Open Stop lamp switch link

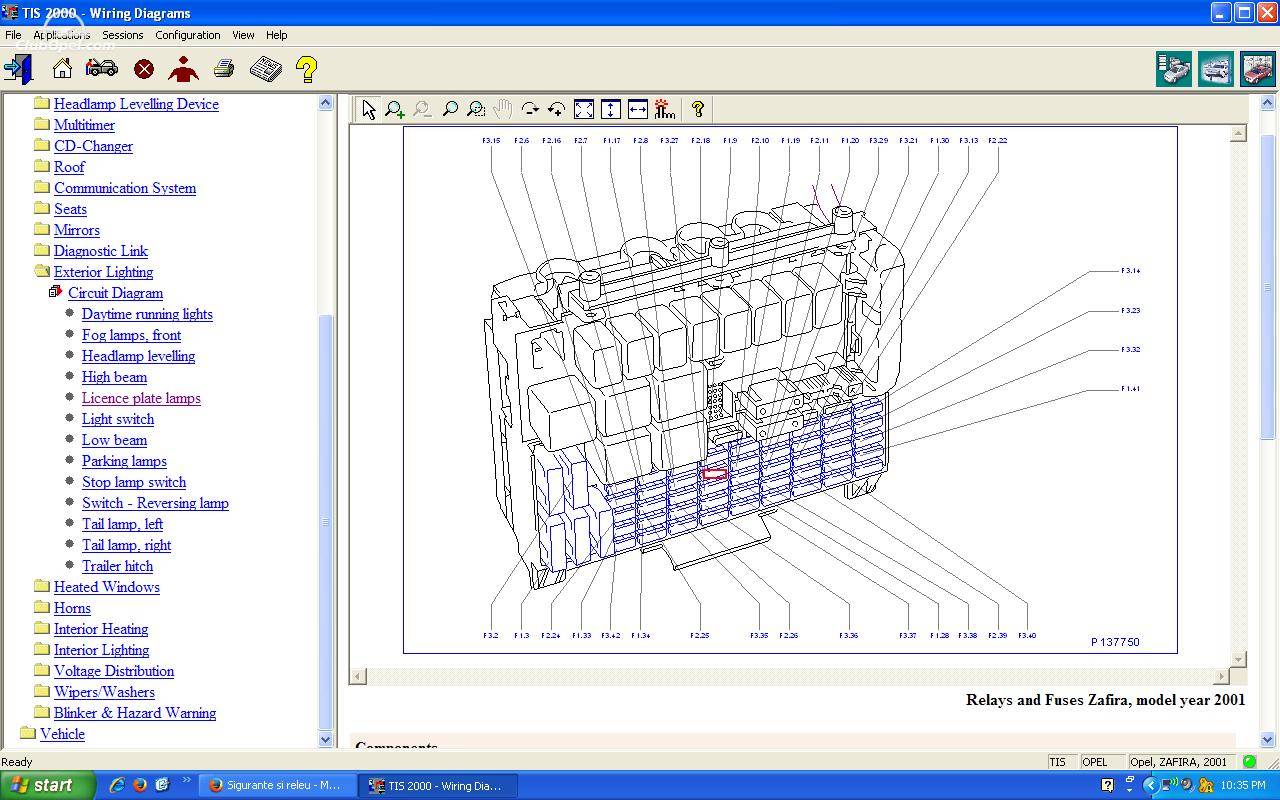coord(134,482)
